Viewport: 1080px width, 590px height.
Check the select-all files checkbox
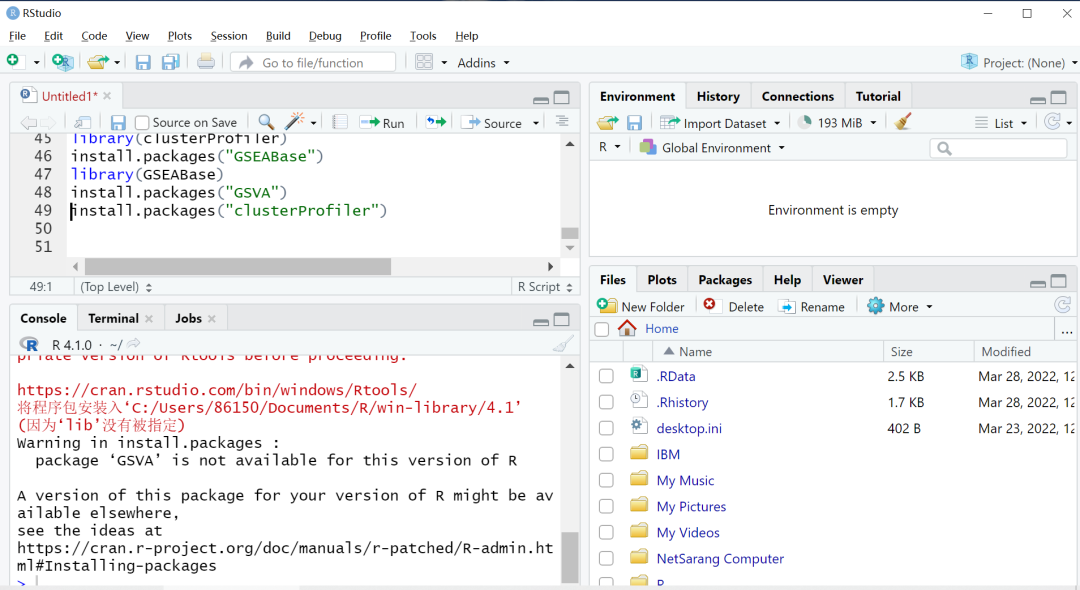tap(602, 329)
